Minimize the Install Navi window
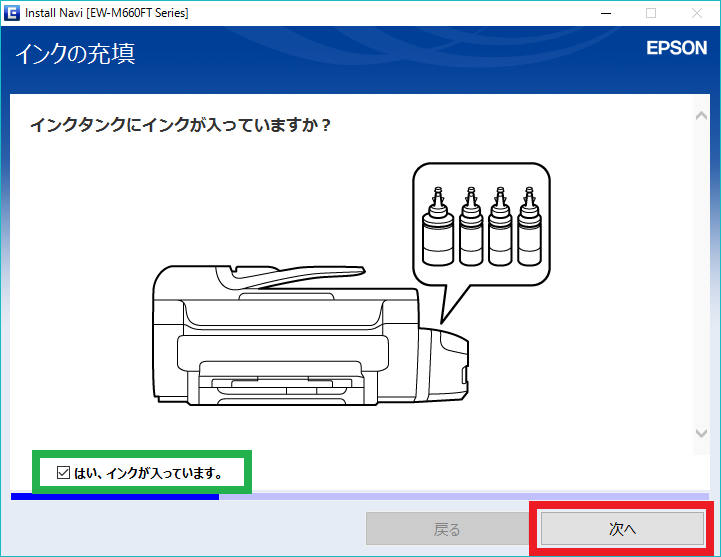Viewport: 721px width, 557px height. click(x=606, y=13)
